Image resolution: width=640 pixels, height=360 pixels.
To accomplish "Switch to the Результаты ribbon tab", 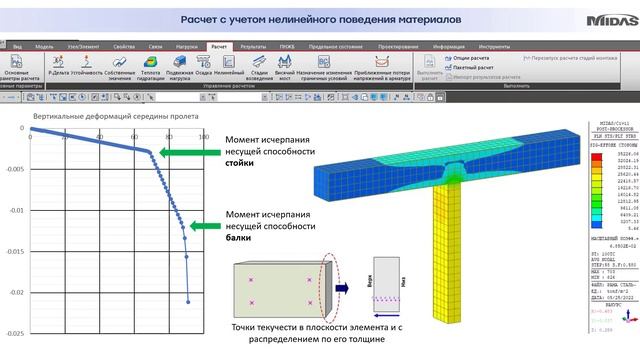I will tap(253, 47).
